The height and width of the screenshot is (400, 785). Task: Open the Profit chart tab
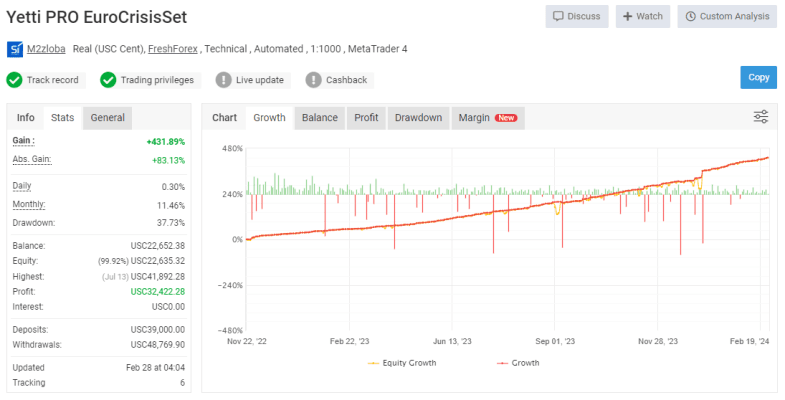click(x=366, y=118)
